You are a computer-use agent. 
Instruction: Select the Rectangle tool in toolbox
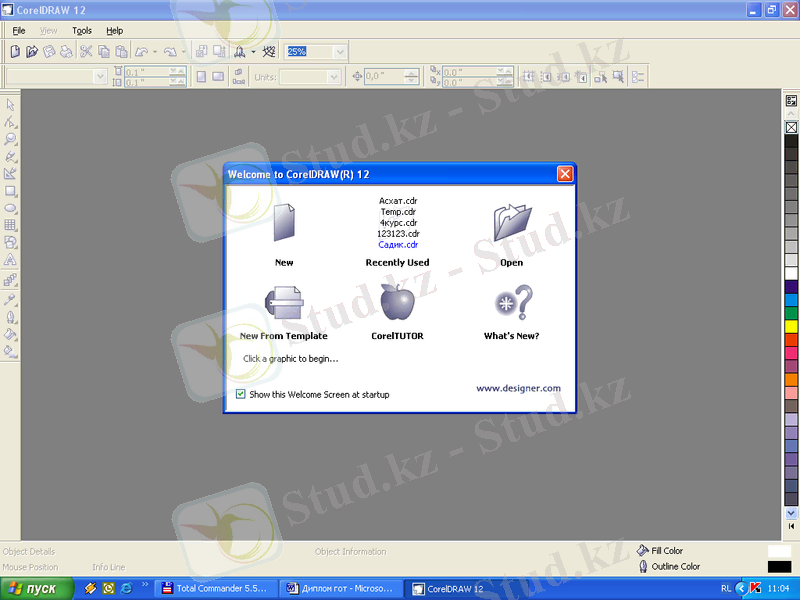(x=10, y=191)
